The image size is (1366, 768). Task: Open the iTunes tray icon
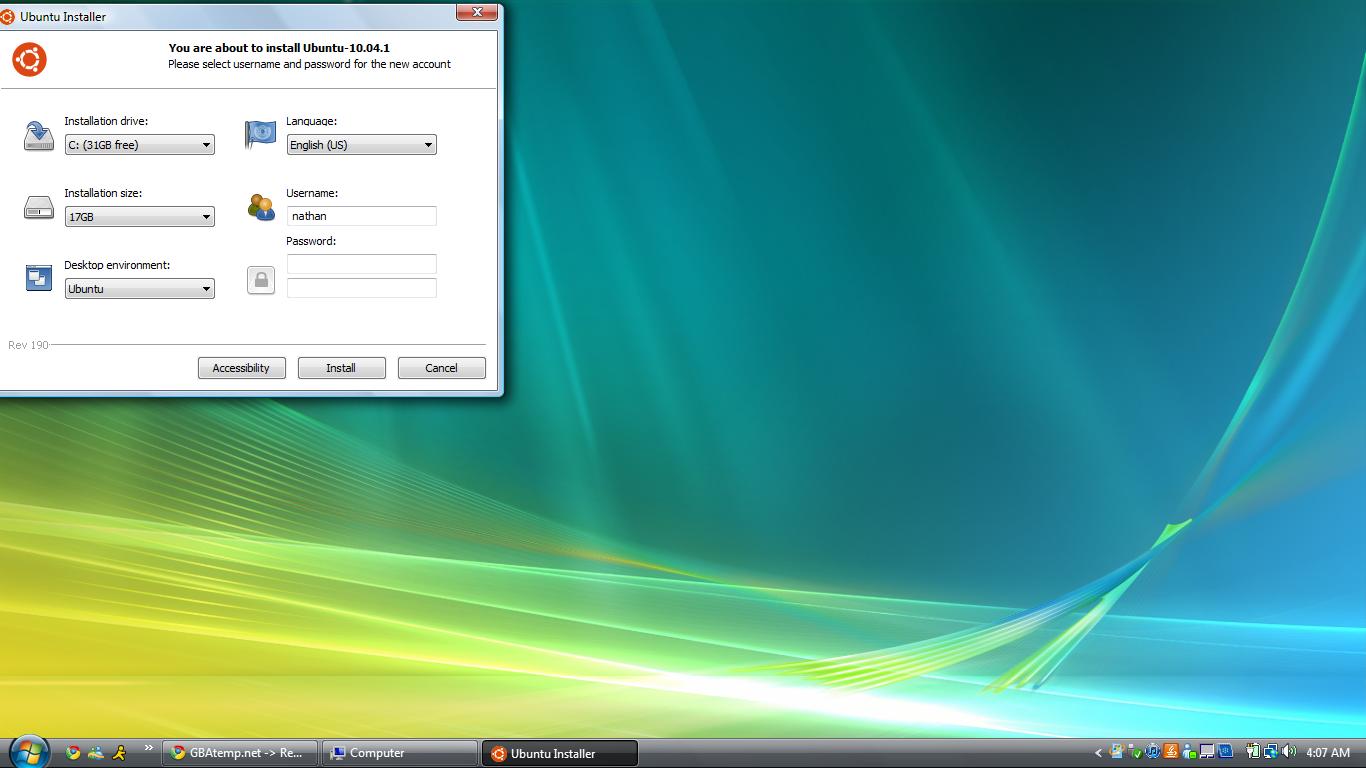click(x=1153, y=752)
